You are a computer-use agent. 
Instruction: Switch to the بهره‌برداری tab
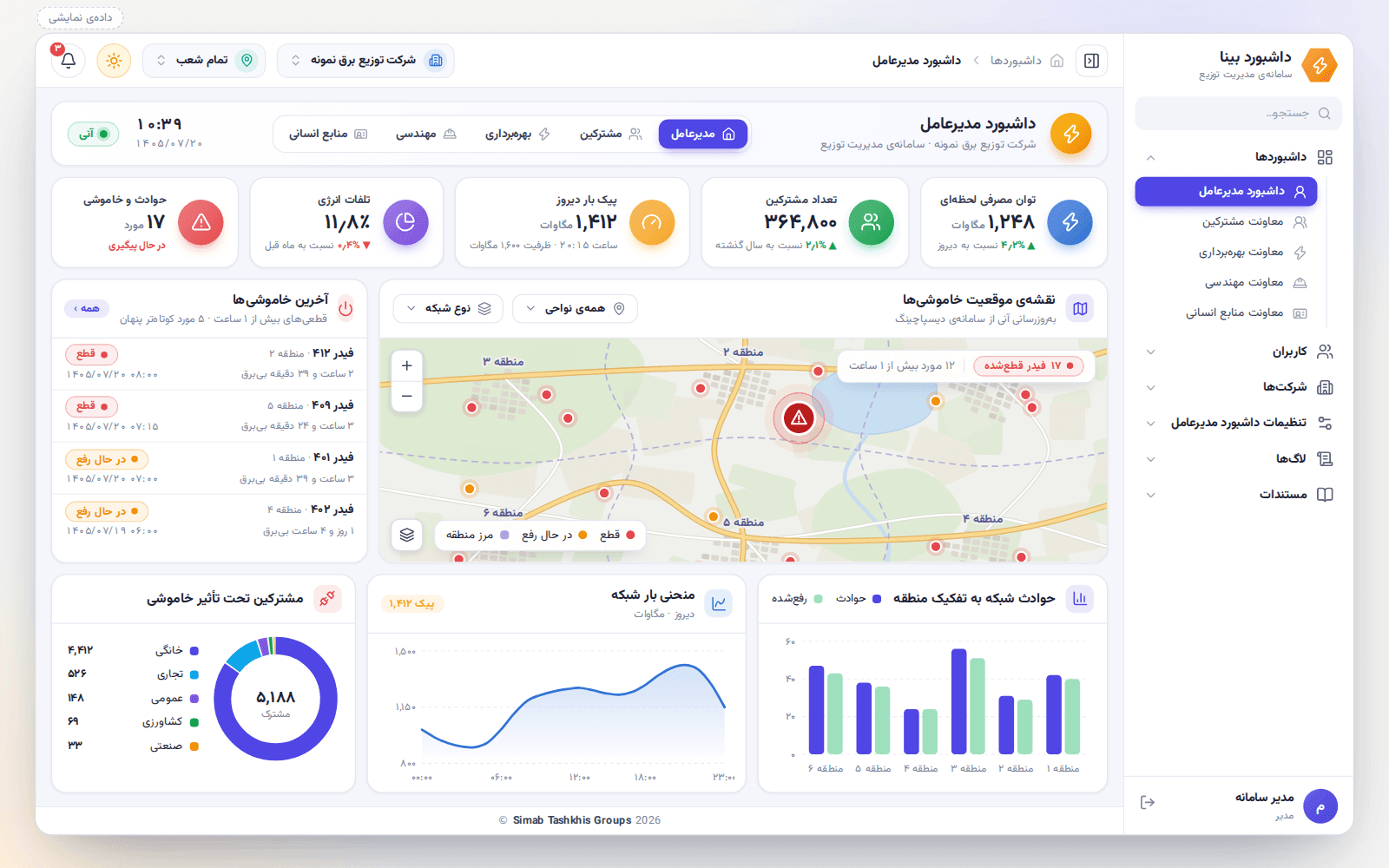pyautogui.click(x=517, y=134)
